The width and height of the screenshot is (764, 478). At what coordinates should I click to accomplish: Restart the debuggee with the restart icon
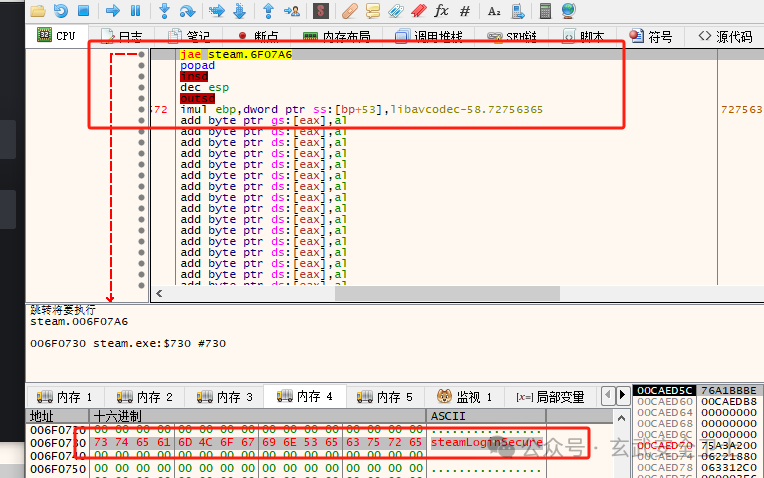[x=61, y=10]
